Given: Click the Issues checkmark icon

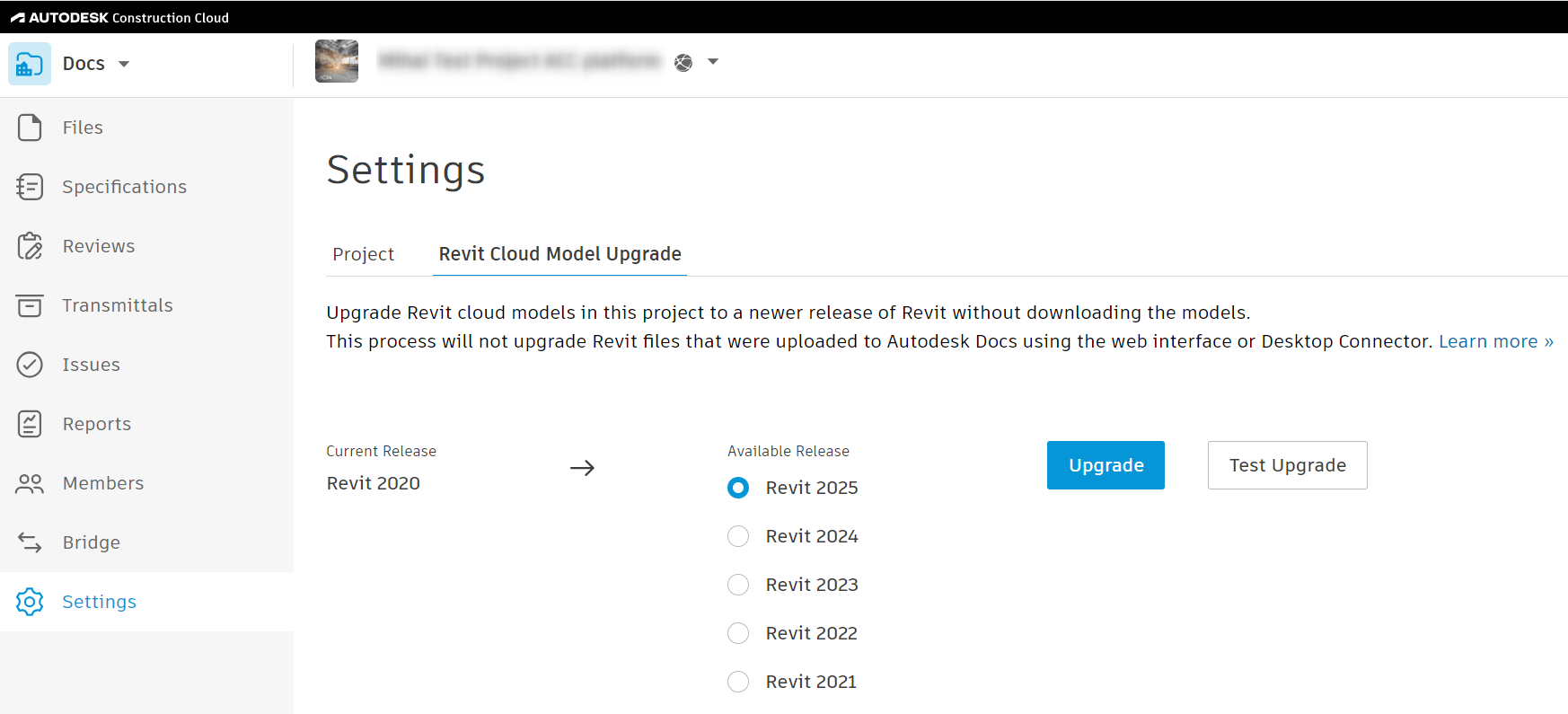Looking at the screenshot, I should [x=30, y=365].
